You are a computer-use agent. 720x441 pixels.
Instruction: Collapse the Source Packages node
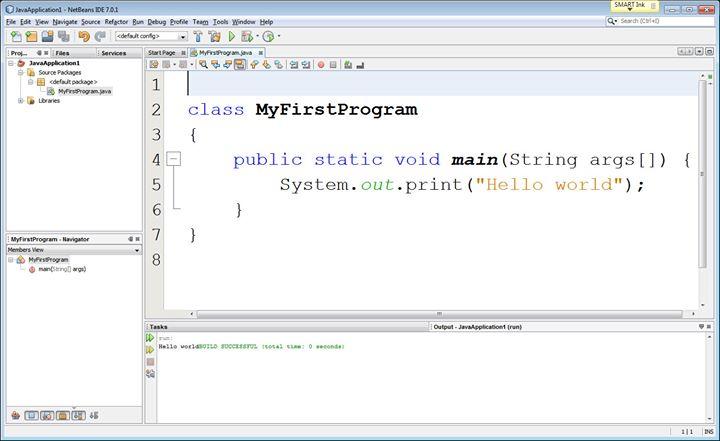click(21, 73)
